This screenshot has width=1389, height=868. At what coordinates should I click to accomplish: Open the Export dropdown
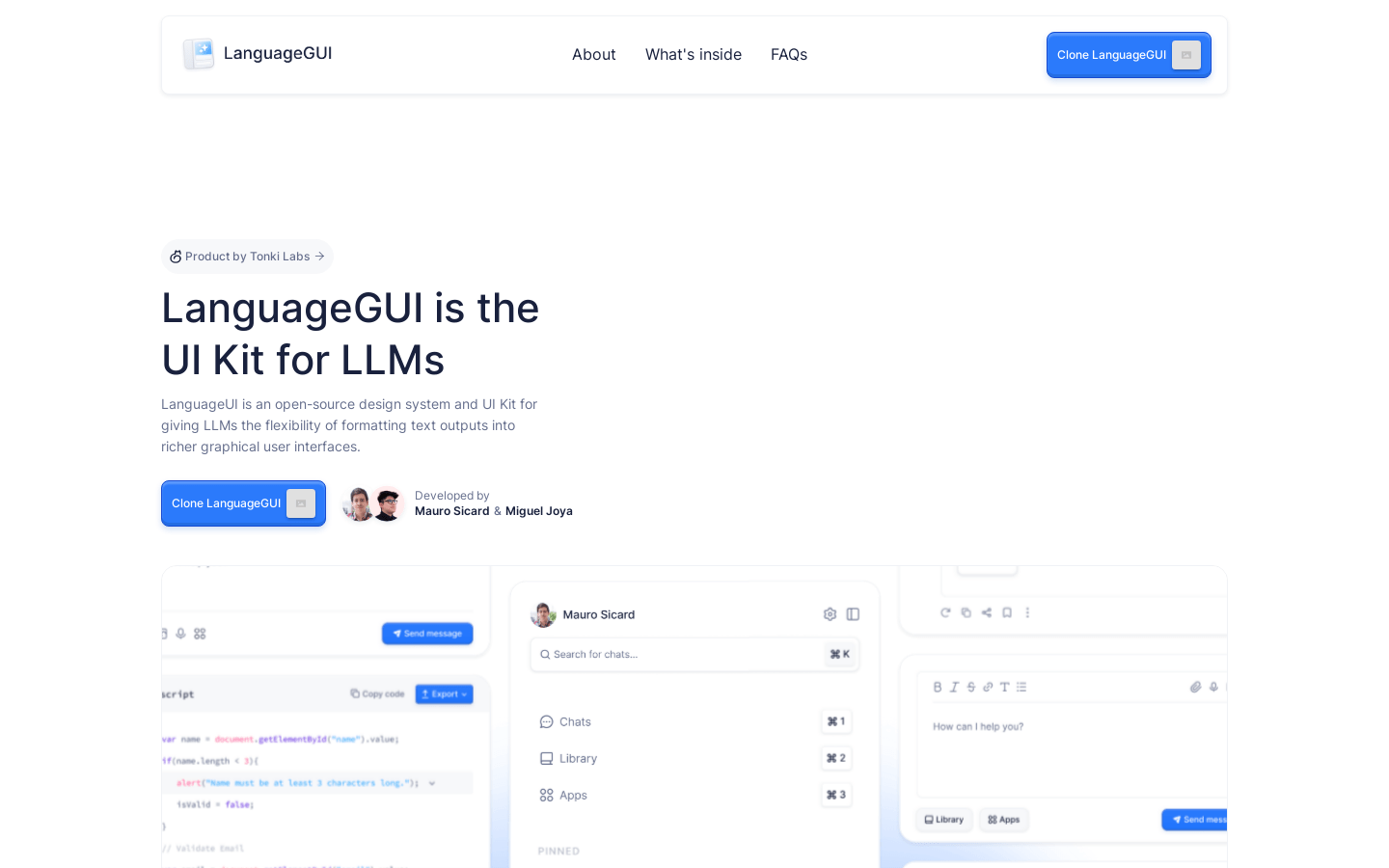(x=444, y=694)
